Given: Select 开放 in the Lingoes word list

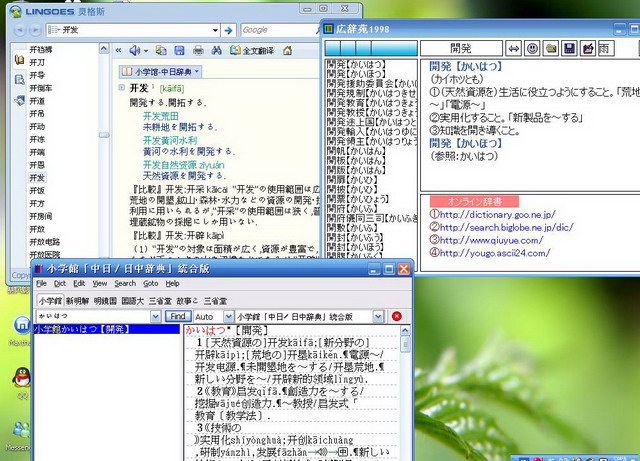Looking at the screenshot, I should [x=37, y=229].
